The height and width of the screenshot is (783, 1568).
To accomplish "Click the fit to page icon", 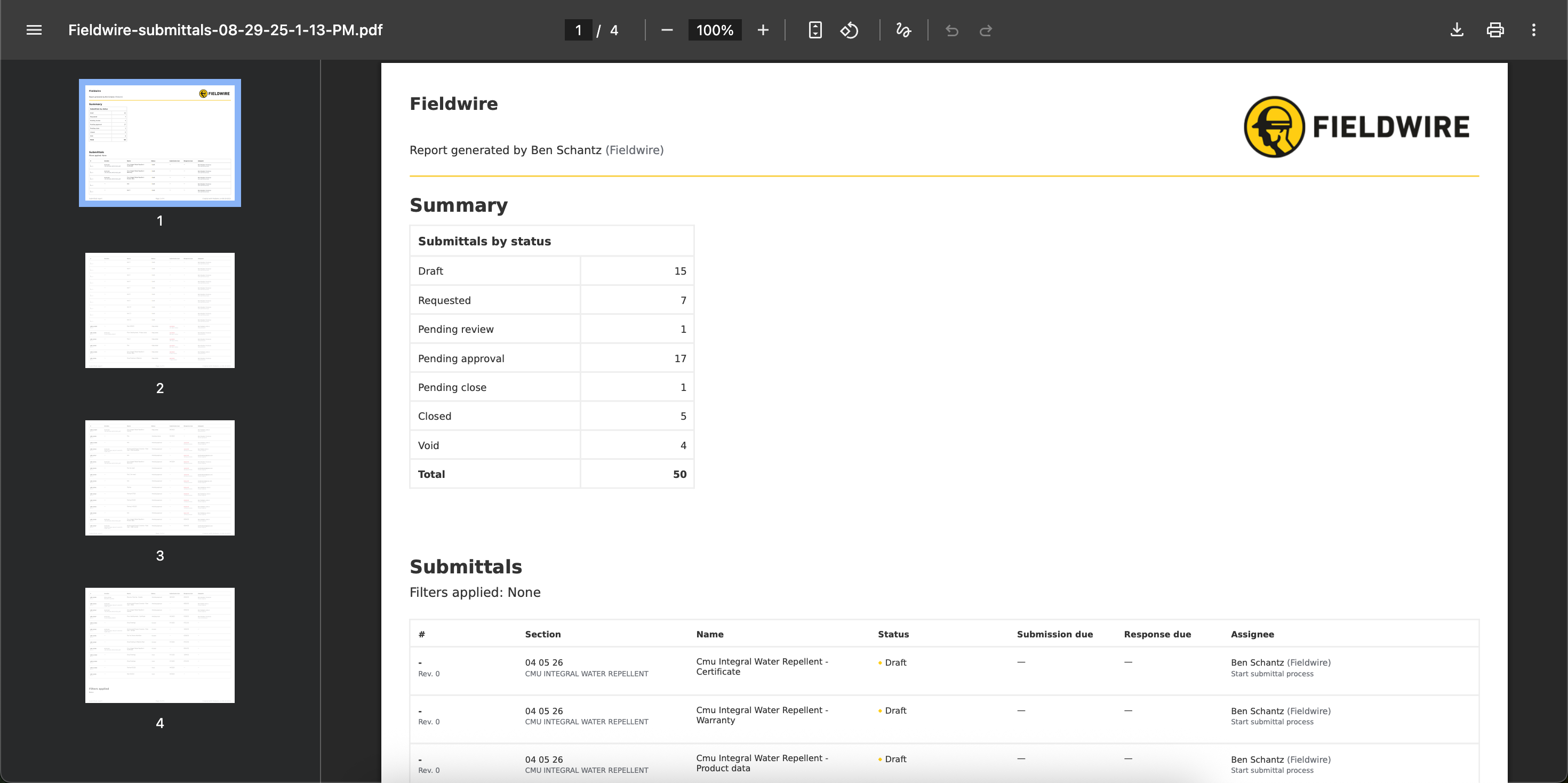I will pyautogui.click(x=815, y=30).
